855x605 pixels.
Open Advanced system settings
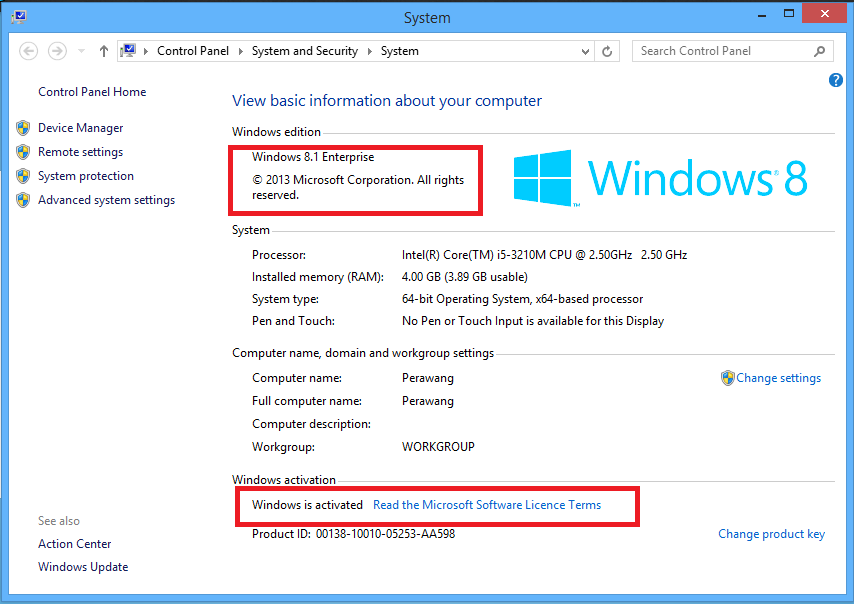106,200
